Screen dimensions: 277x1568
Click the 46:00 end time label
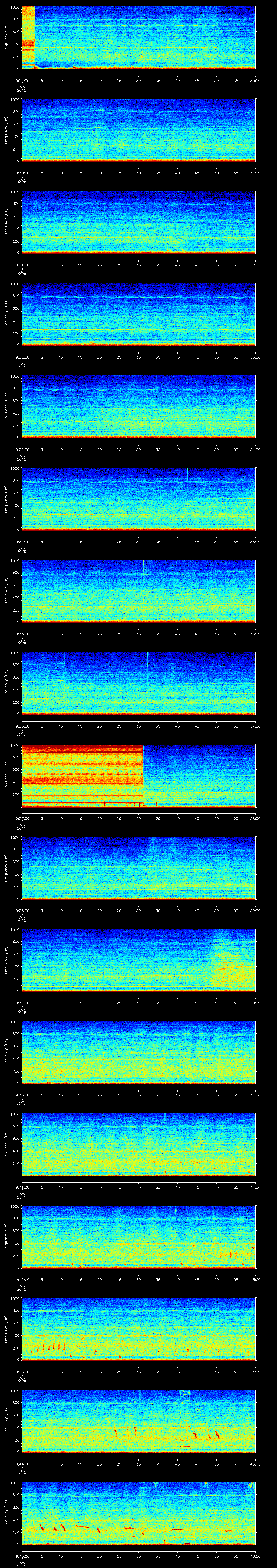tap(255, 1556)
